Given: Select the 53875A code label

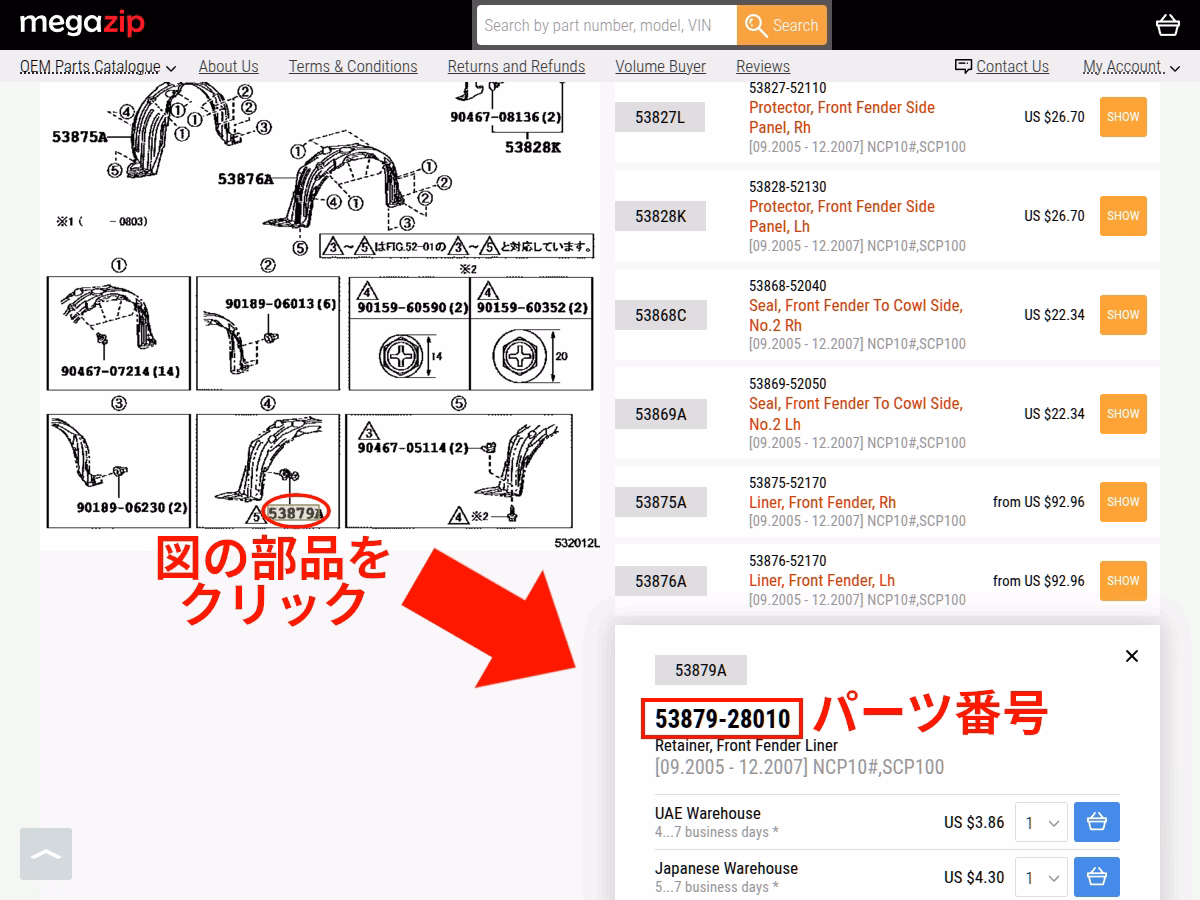Looking at the screenshot, I should click(x=660, y=502).
